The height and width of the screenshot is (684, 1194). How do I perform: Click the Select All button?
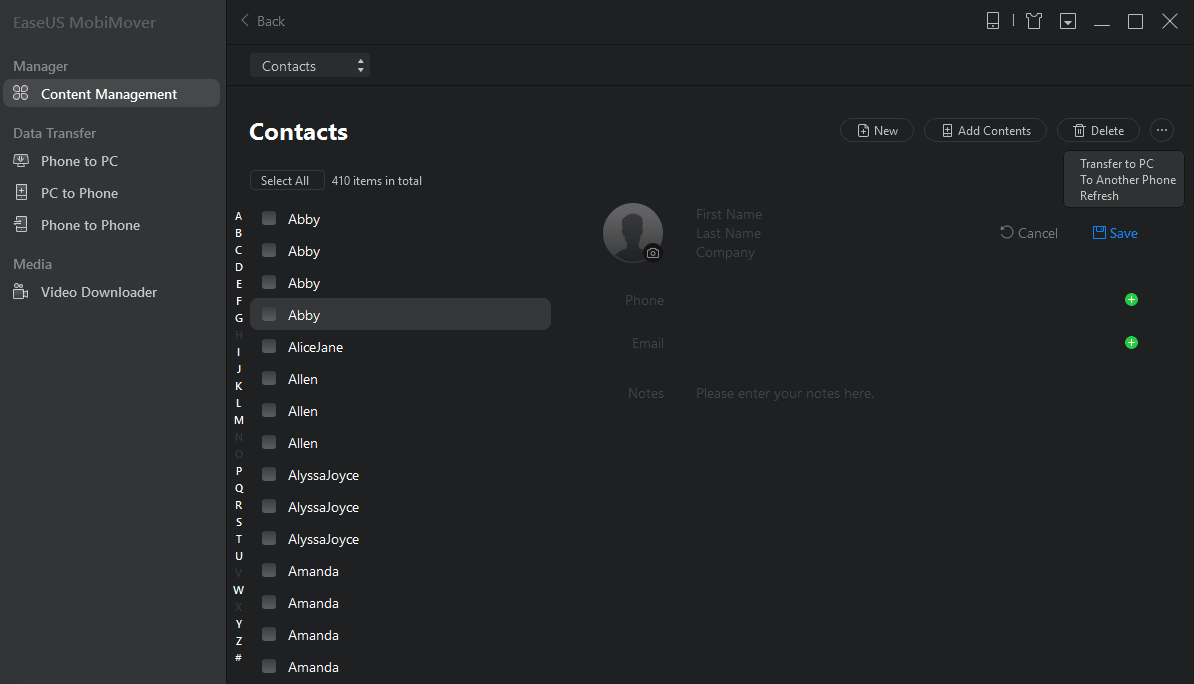coord(285,181)
